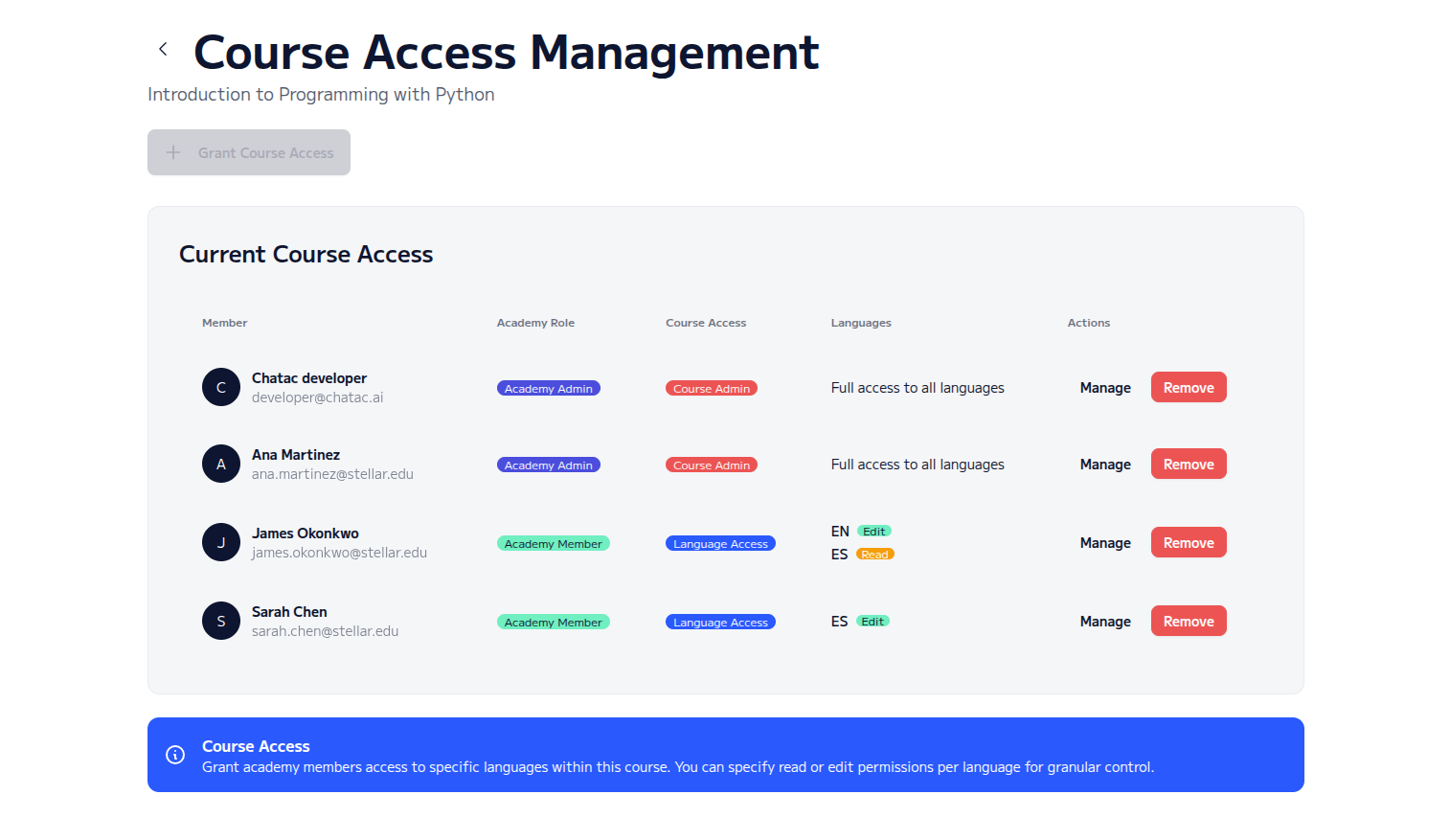
Task: Toggle the ES Read permission for James Okonkwo
Action: pos(874,554)
